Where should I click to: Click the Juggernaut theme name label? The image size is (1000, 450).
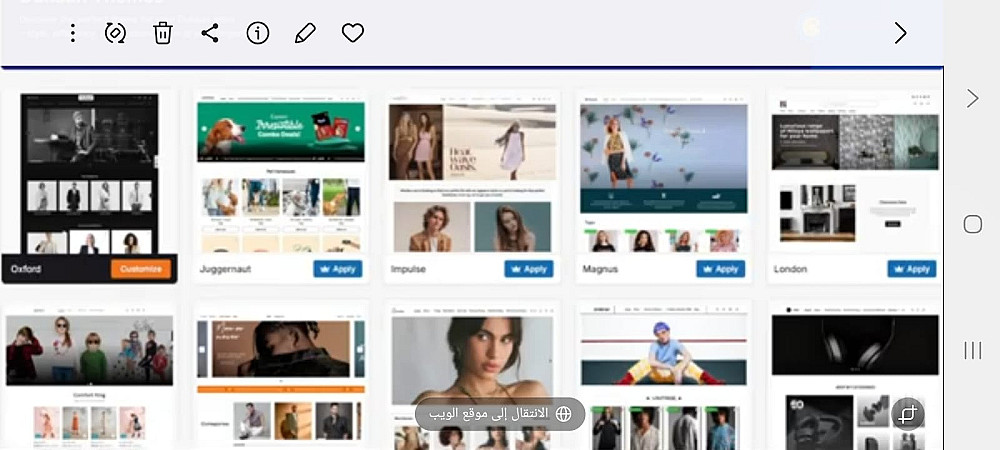pyautogui.click(x=225, y=270)
